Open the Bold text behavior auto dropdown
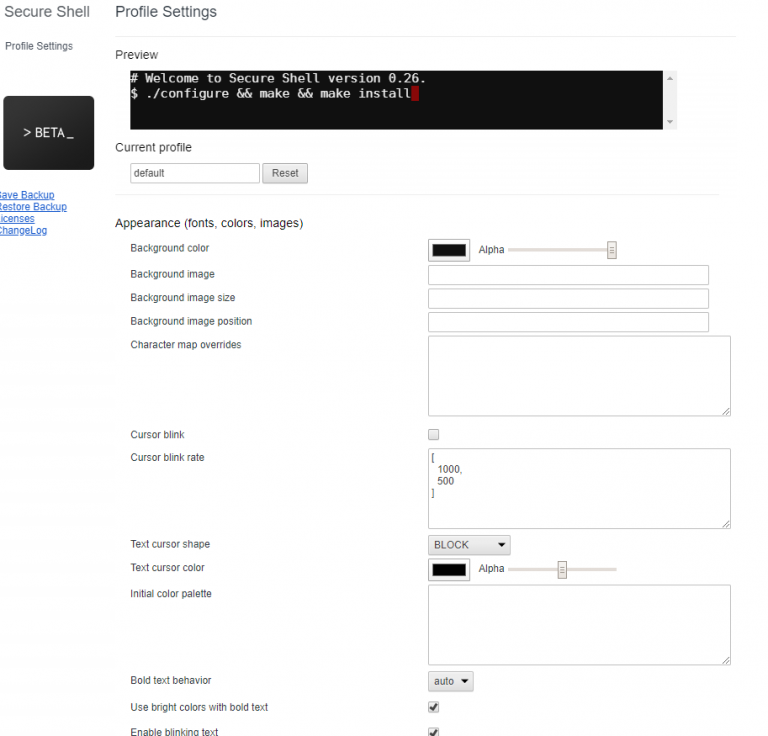Viewport: 768px width, 736px height. click(x=451, y=681)
